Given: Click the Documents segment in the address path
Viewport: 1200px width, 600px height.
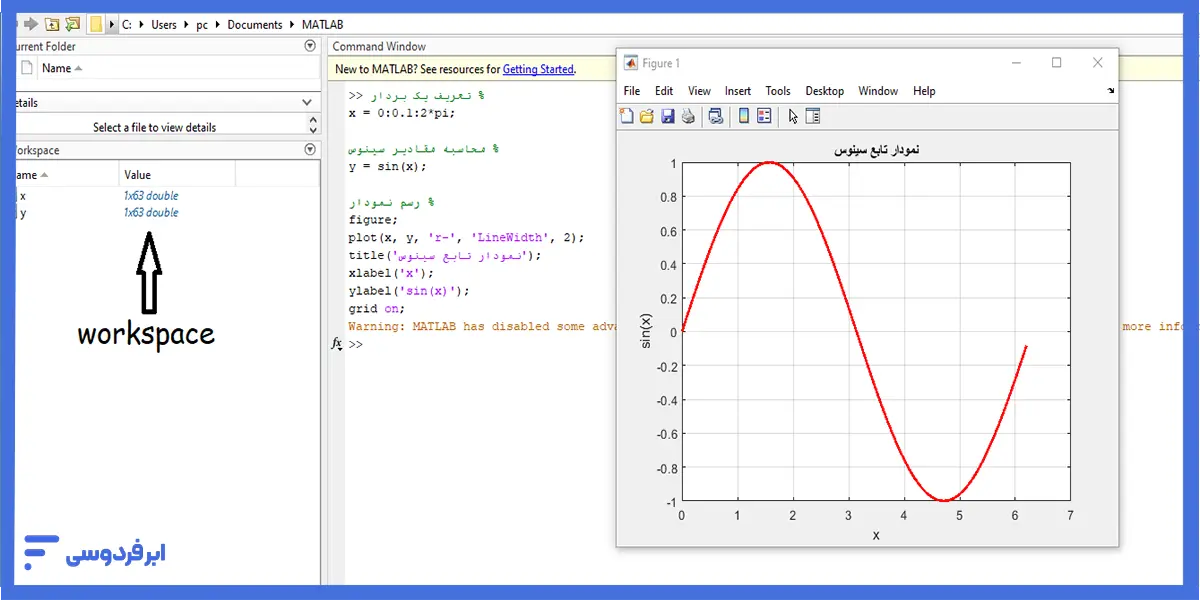Looking at the screenshot, I should pyautogui.click(x=255, y=25).
